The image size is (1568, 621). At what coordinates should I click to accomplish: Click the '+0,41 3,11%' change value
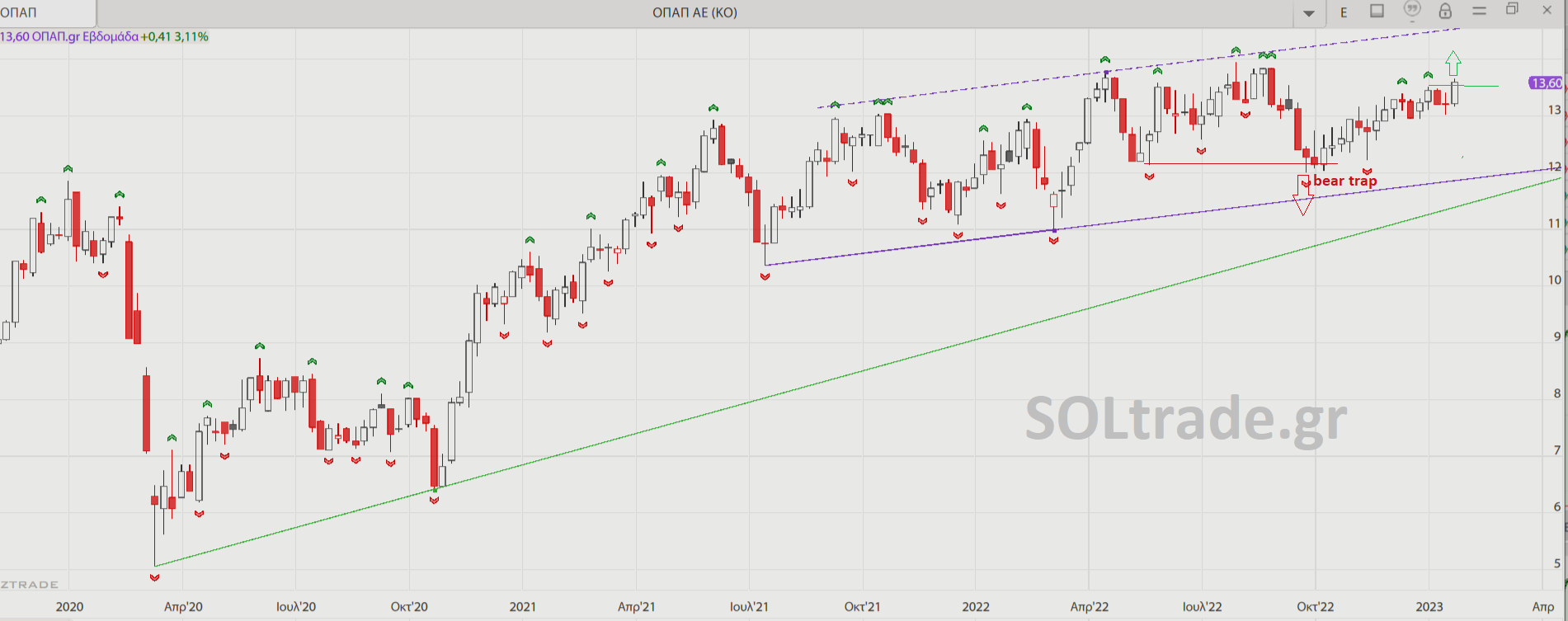[175, 36]
